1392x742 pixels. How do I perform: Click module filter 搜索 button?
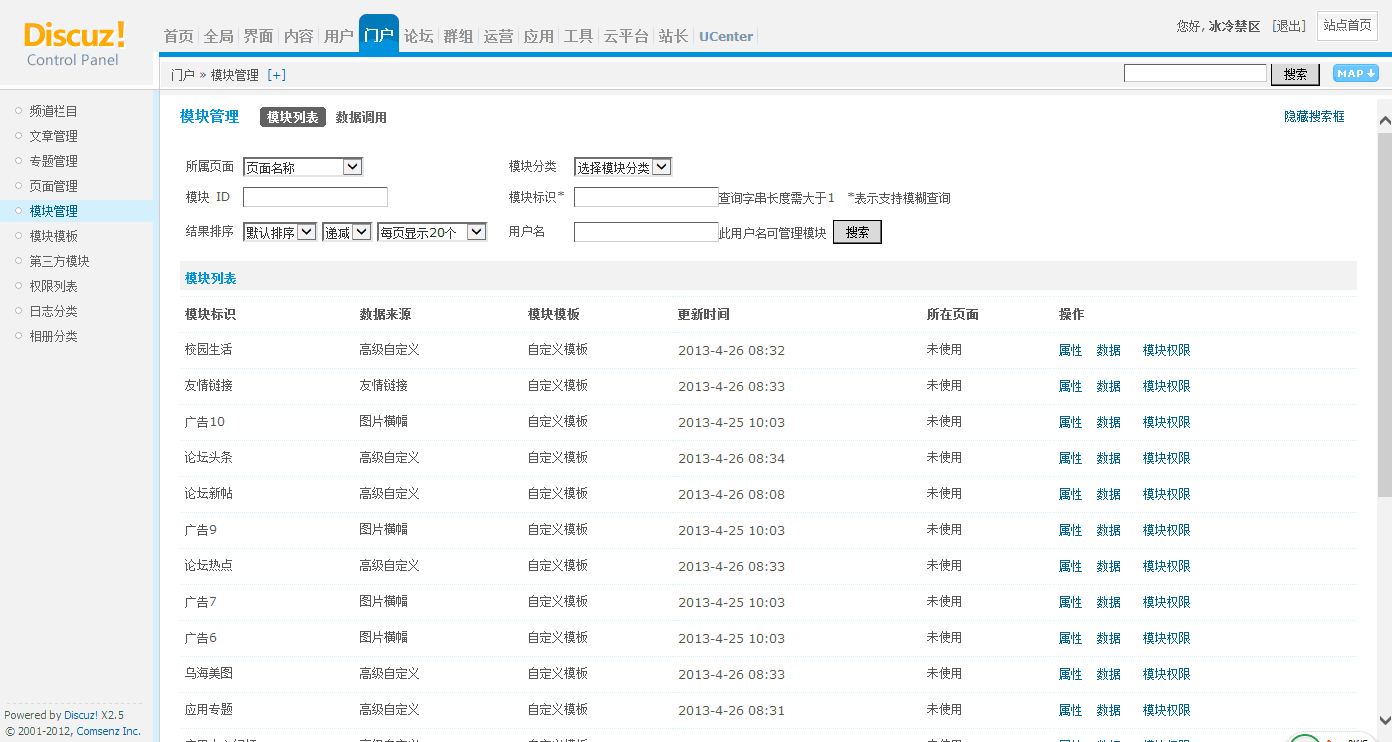tap(857, 232)
